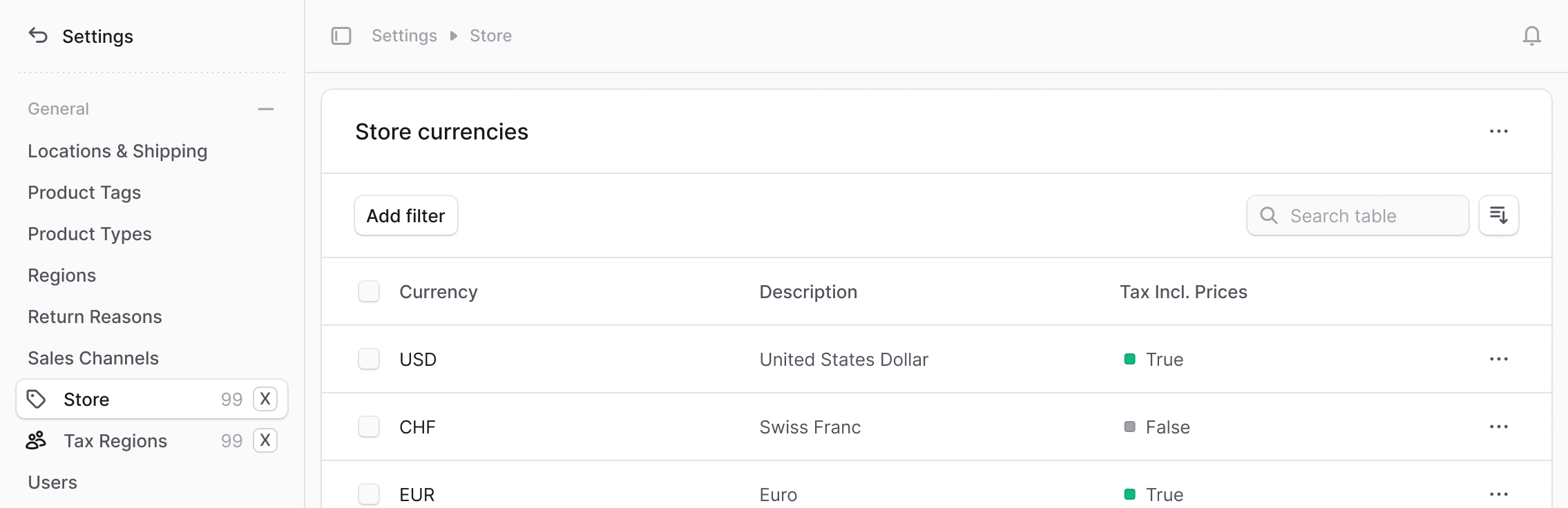Open Sales Channels settings page
The height and width of the screenshot is (508, 1568).
(93, 358)
